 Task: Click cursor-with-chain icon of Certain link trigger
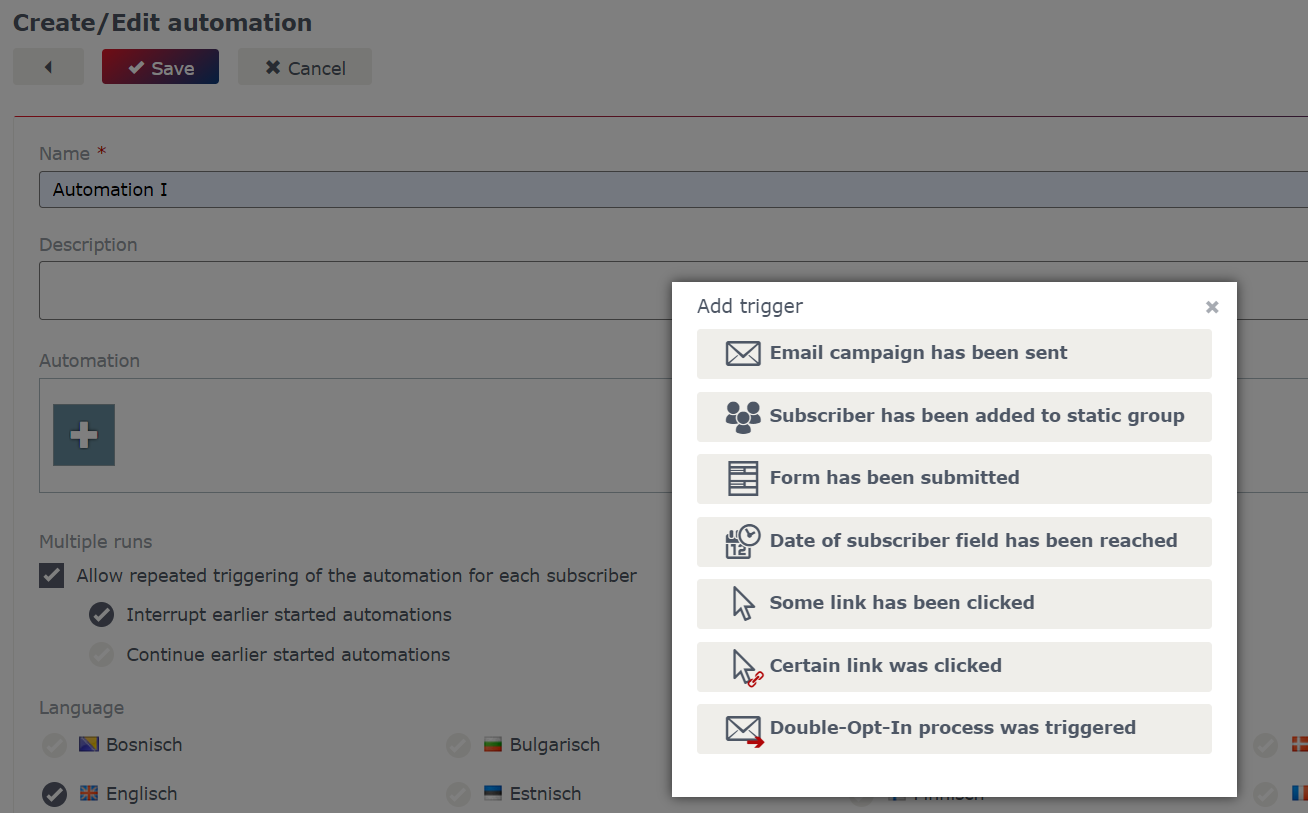tap(747, 667)
